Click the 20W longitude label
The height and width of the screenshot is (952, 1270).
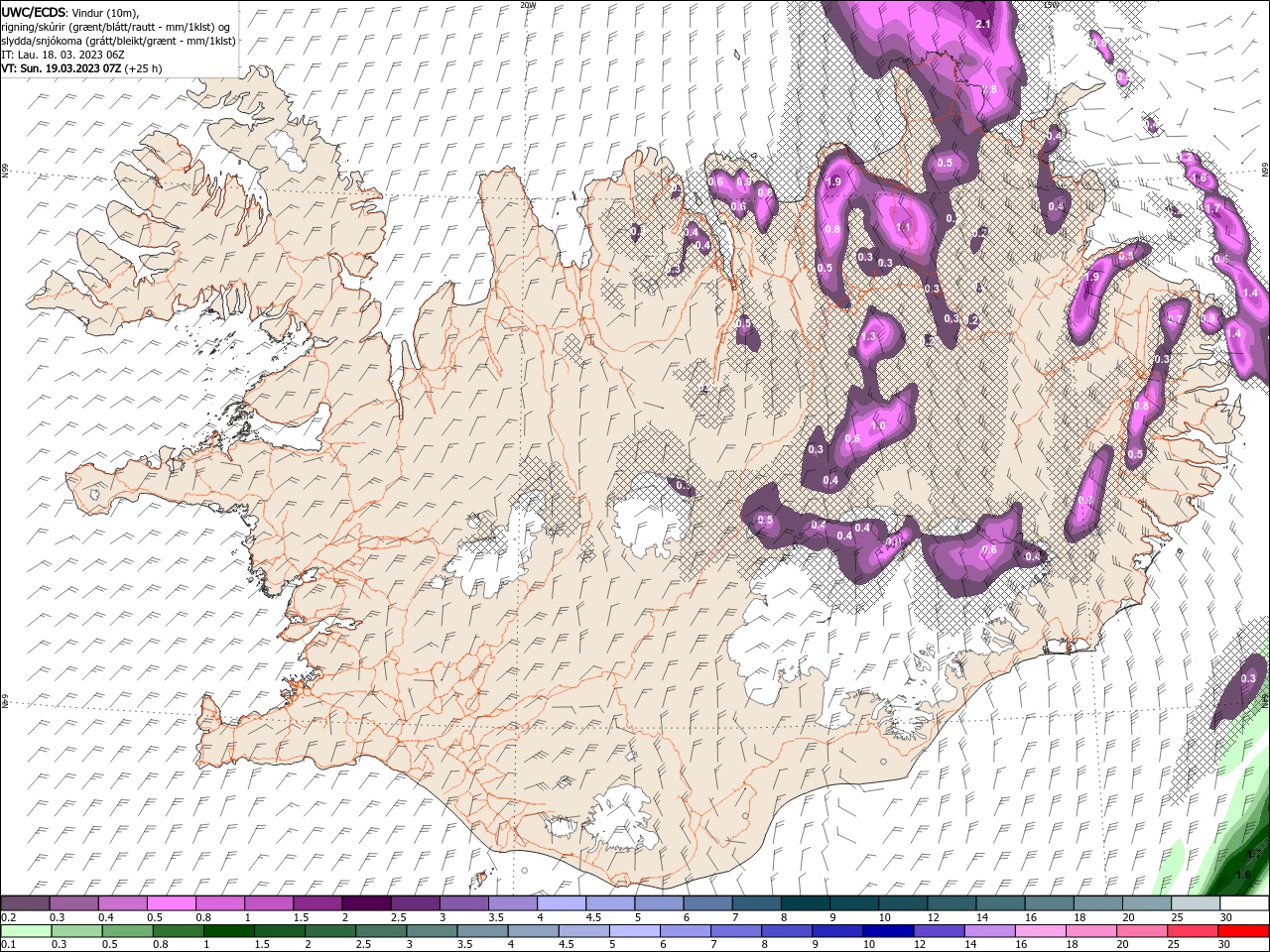(x=528, y=5)
